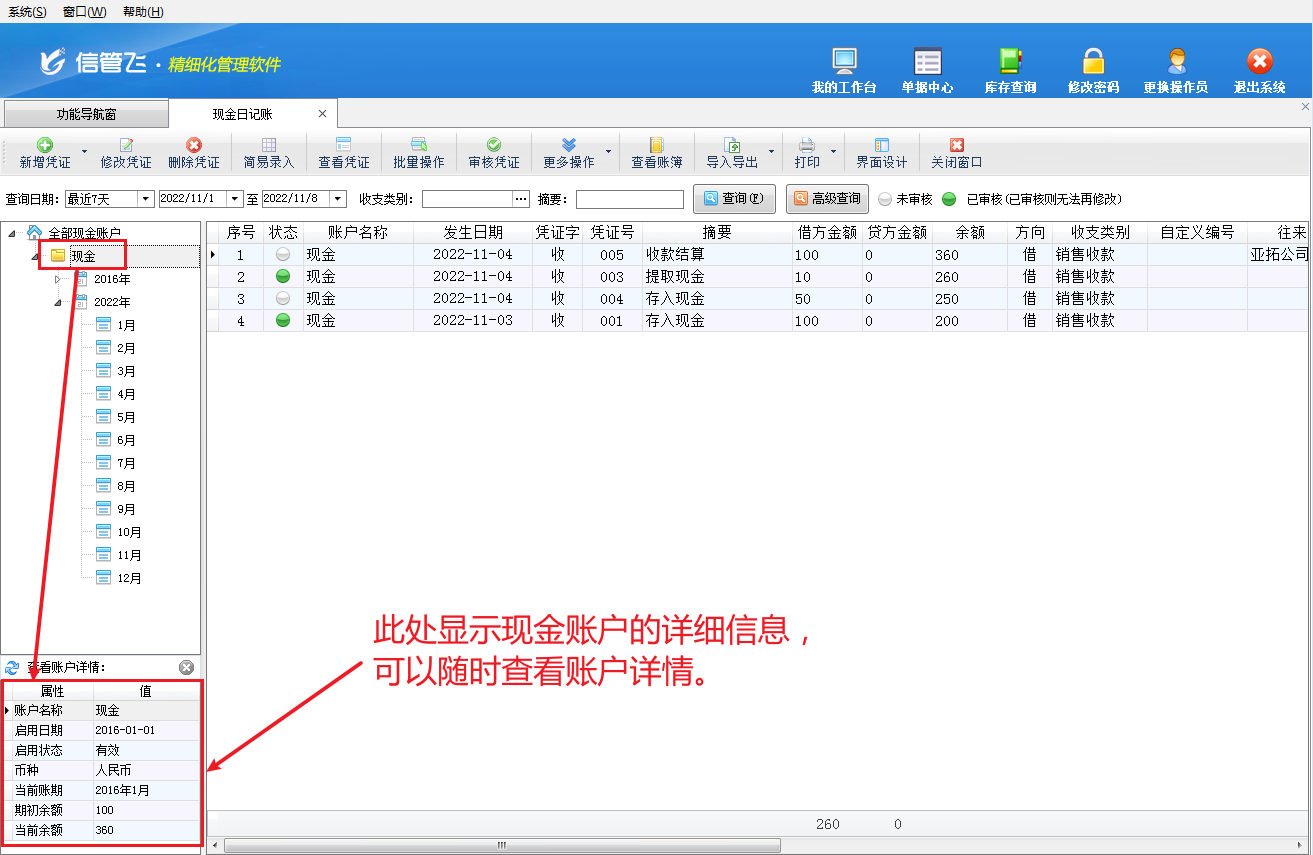1313x855 pixels.
Task: Open 简易录入 from the toolbar
Action: tap(269, 146)
